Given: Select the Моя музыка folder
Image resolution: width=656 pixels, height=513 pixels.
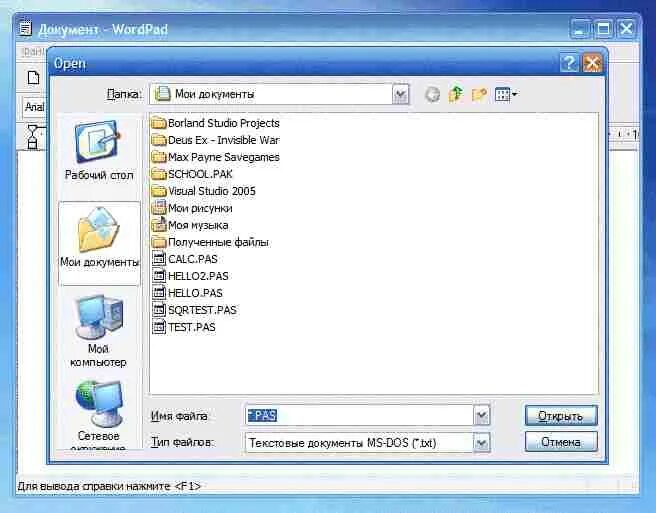Looking at the screenshot, I should tap(190, 225).
